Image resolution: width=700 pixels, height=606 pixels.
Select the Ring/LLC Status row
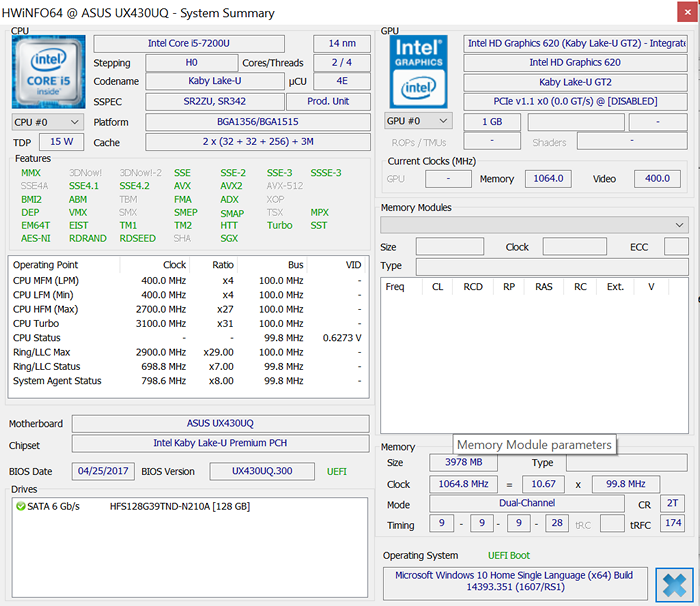click(x=188, y=366)
